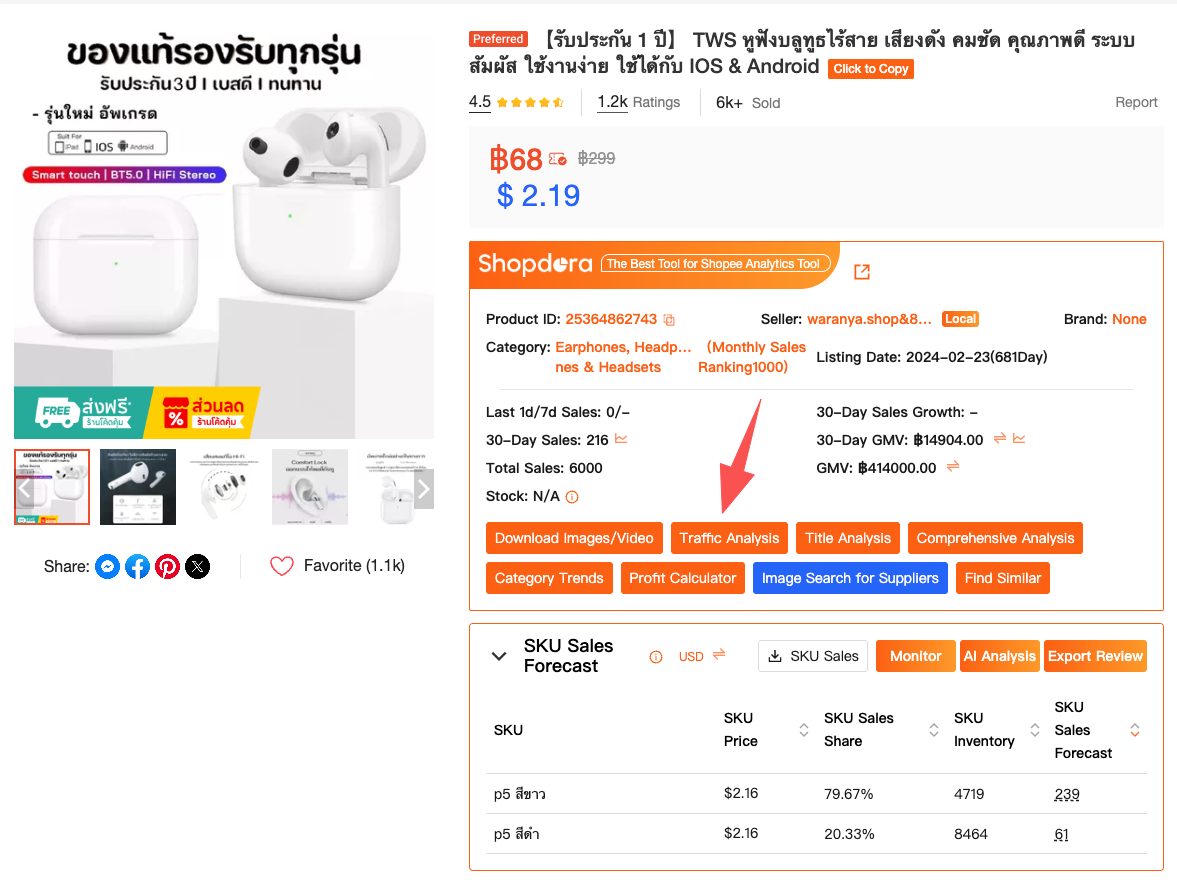Open the waranya.shop seller link

869,319
